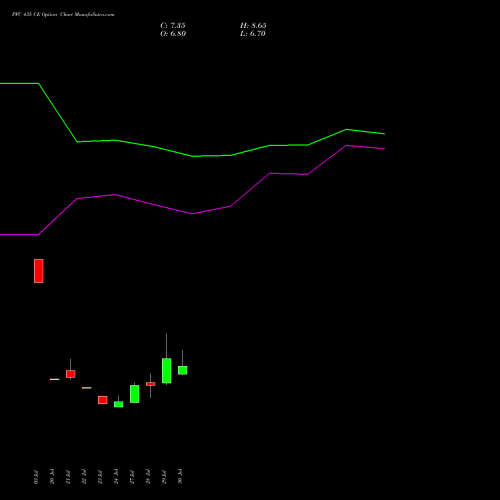This screenshot has height=500, width=500.
Task: Click the 30 Jul date axis label
Action: point(180,477)
